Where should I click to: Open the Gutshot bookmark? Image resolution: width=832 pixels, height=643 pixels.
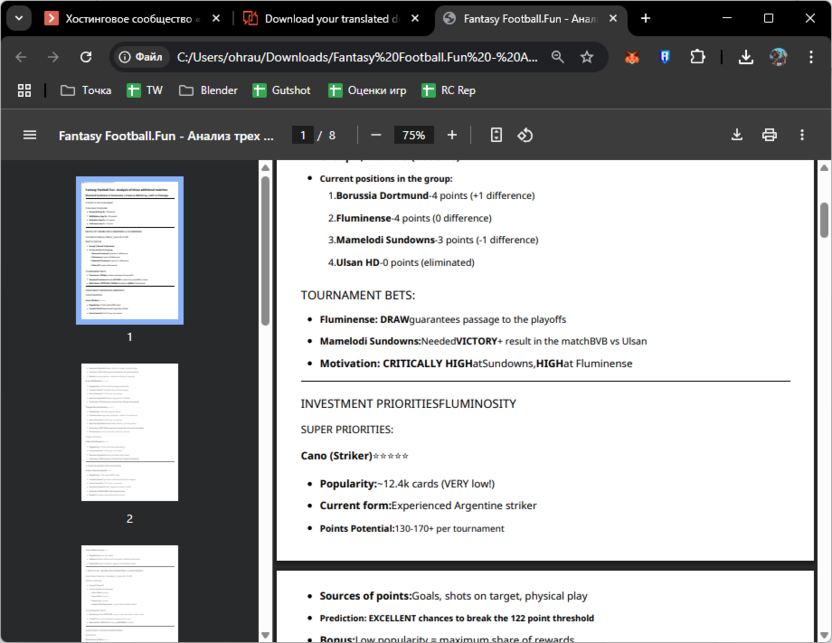(x=281, y=90)
